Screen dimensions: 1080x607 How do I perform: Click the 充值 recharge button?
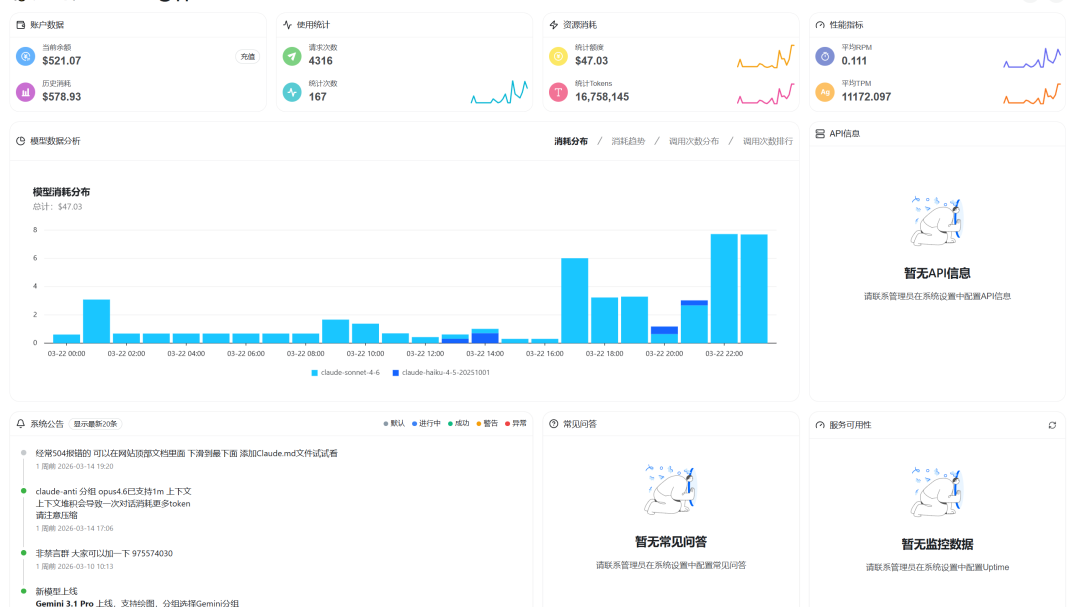click(x=247, y=57)
